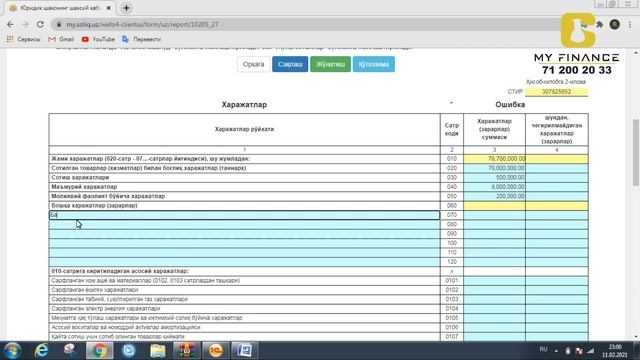
Task: Click the network signal tray icon
Action: pyautogui.click(x=590, y=351)
